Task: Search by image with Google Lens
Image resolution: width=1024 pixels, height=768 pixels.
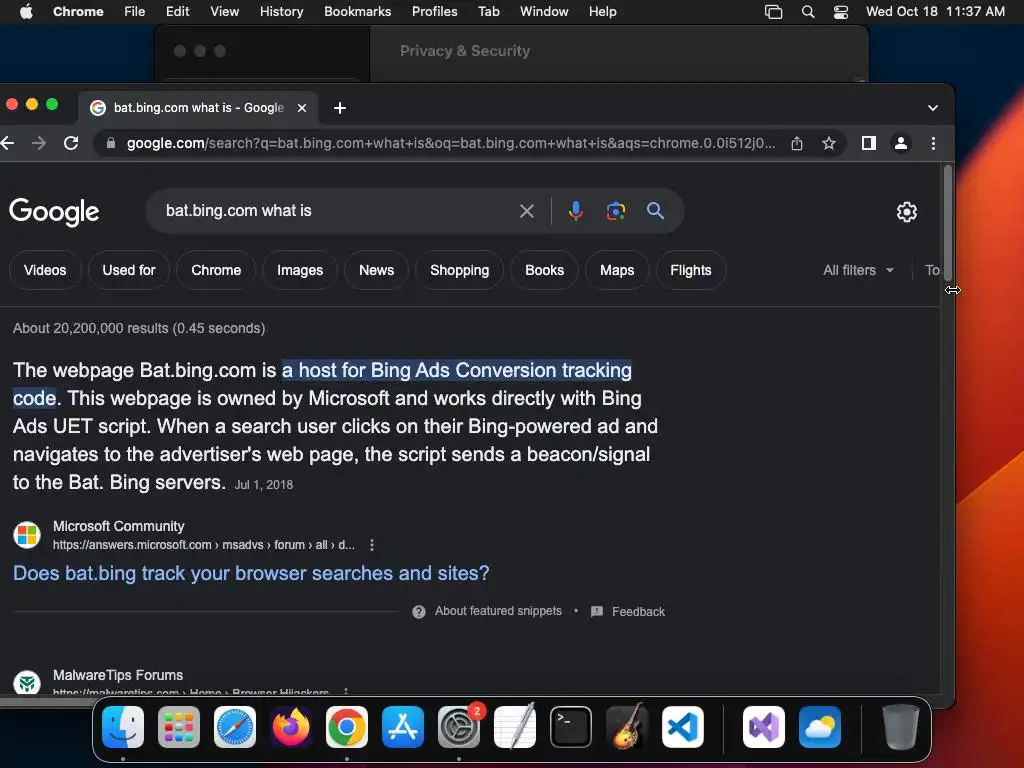Action: 616,211
